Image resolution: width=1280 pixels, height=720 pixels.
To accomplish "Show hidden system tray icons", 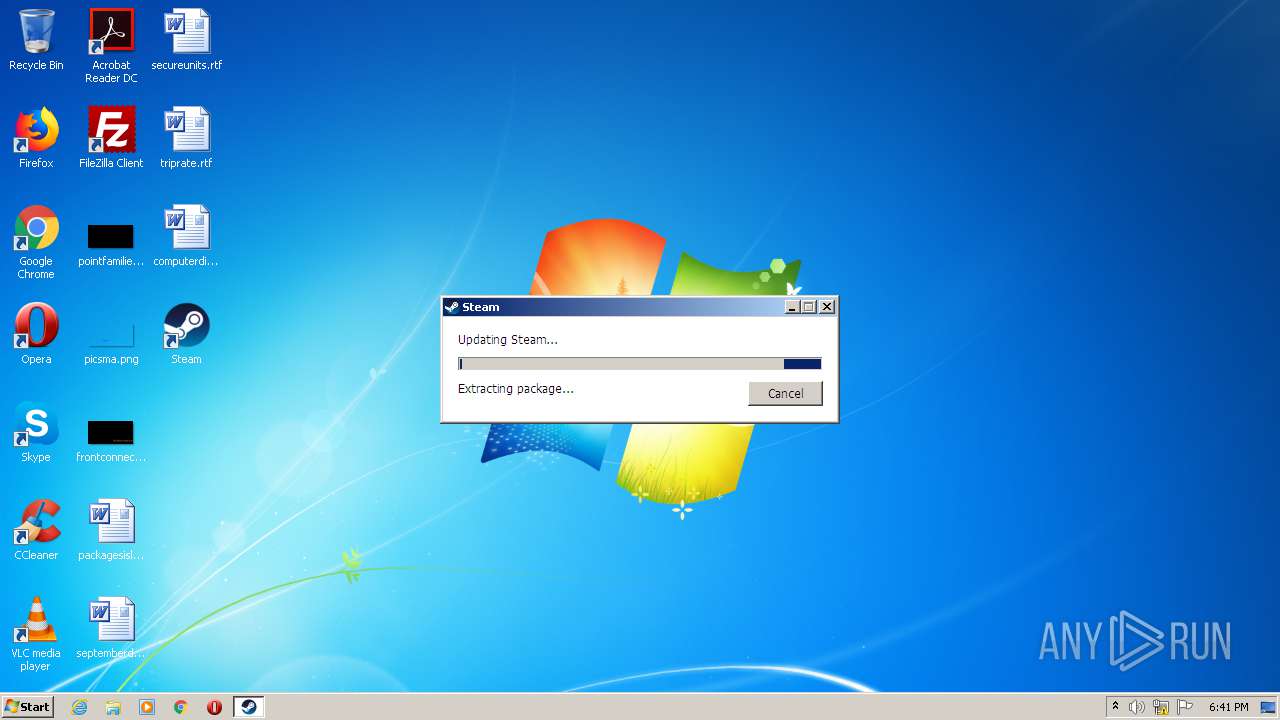I will point(1115,707).
